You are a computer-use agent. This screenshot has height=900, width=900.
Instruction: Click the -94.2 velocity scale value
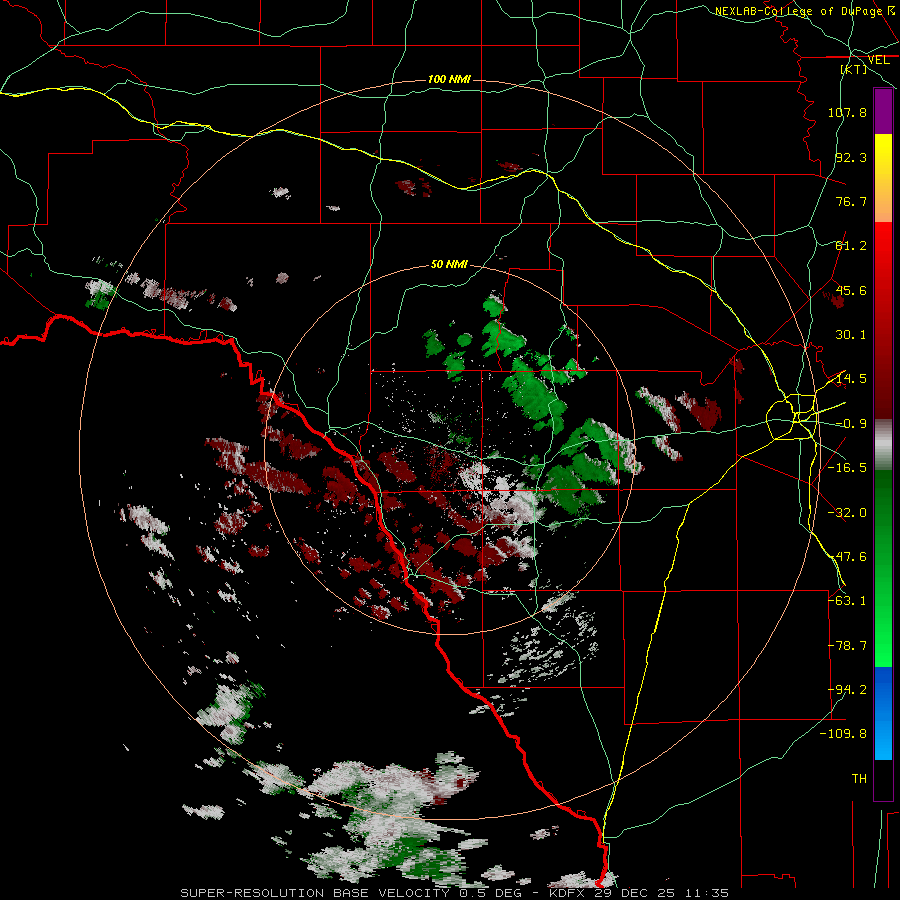[x=847, y=690]
